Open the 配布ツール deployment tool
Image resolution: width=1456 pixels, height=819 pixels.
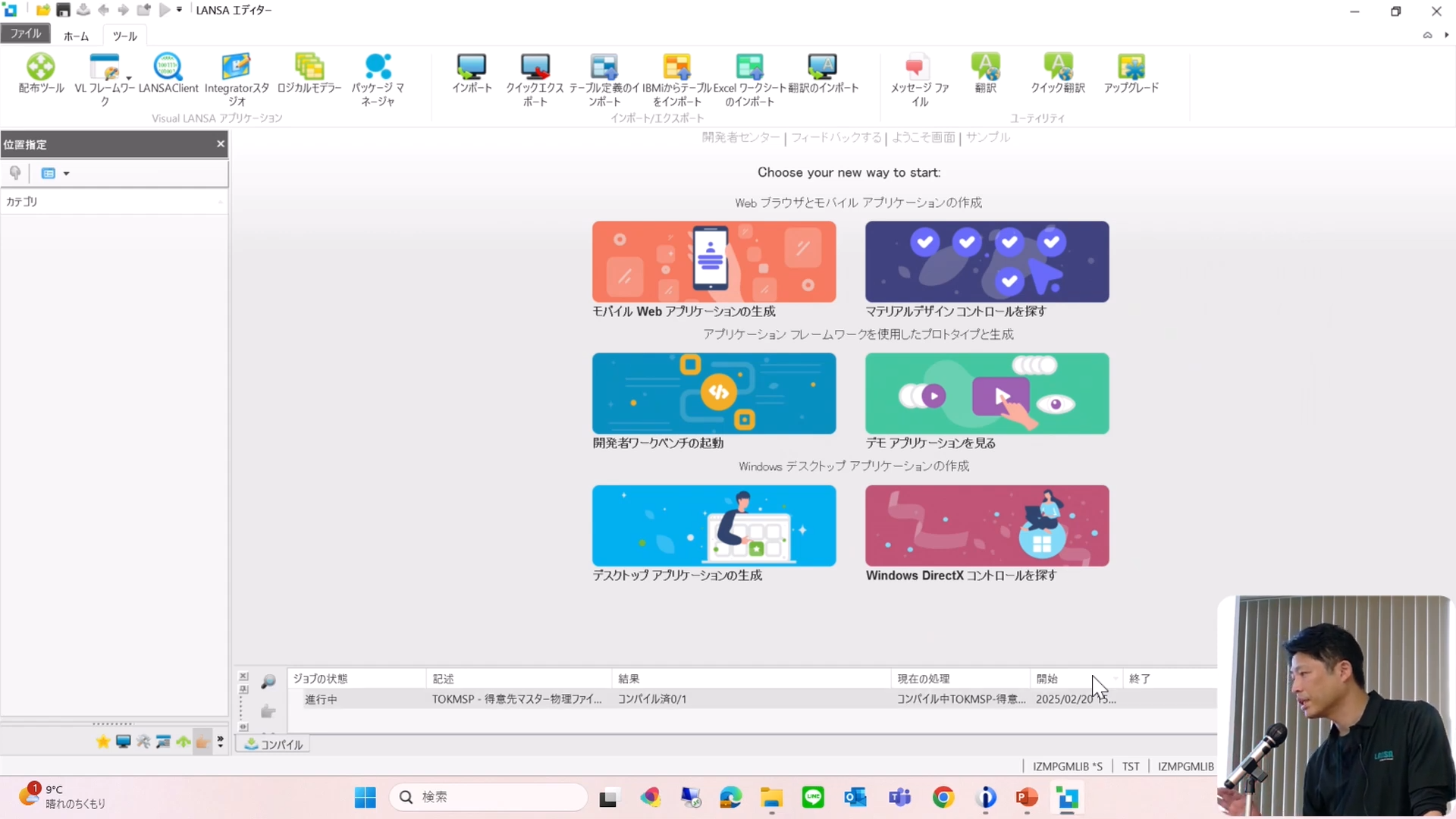click(41, 73)
